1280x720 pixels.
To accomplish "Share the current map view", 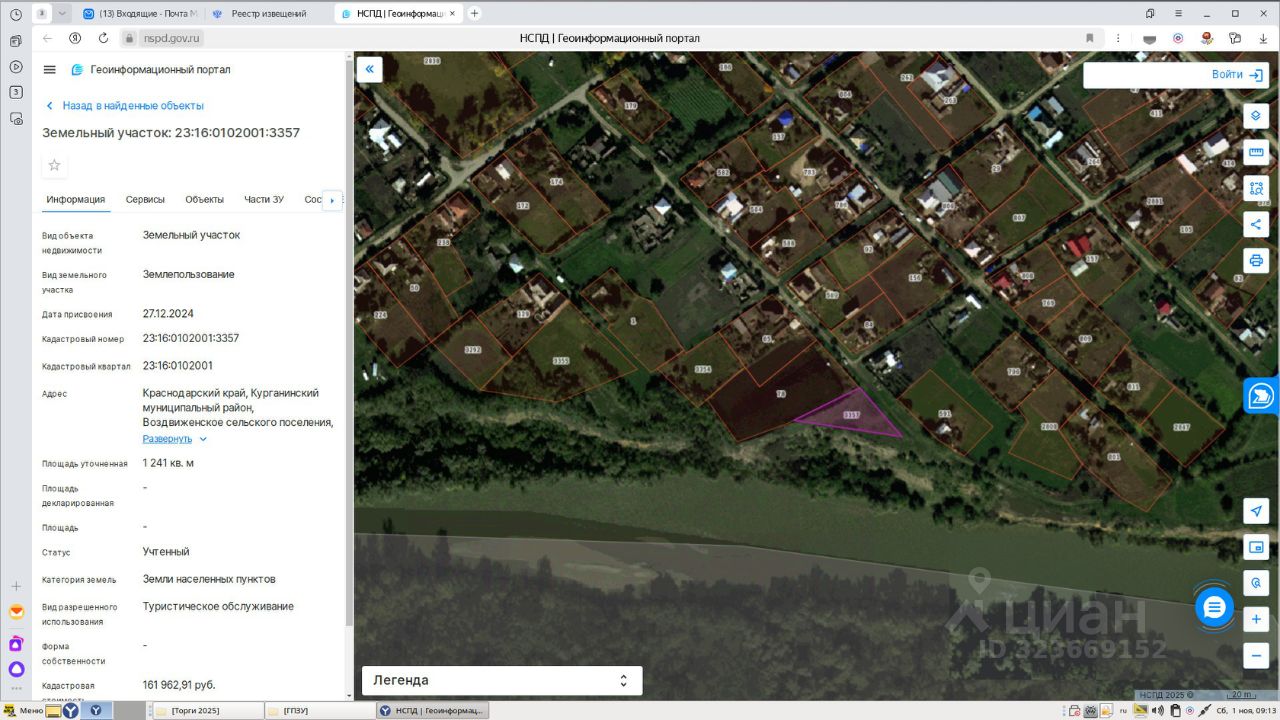I will tap(1256, 224).
